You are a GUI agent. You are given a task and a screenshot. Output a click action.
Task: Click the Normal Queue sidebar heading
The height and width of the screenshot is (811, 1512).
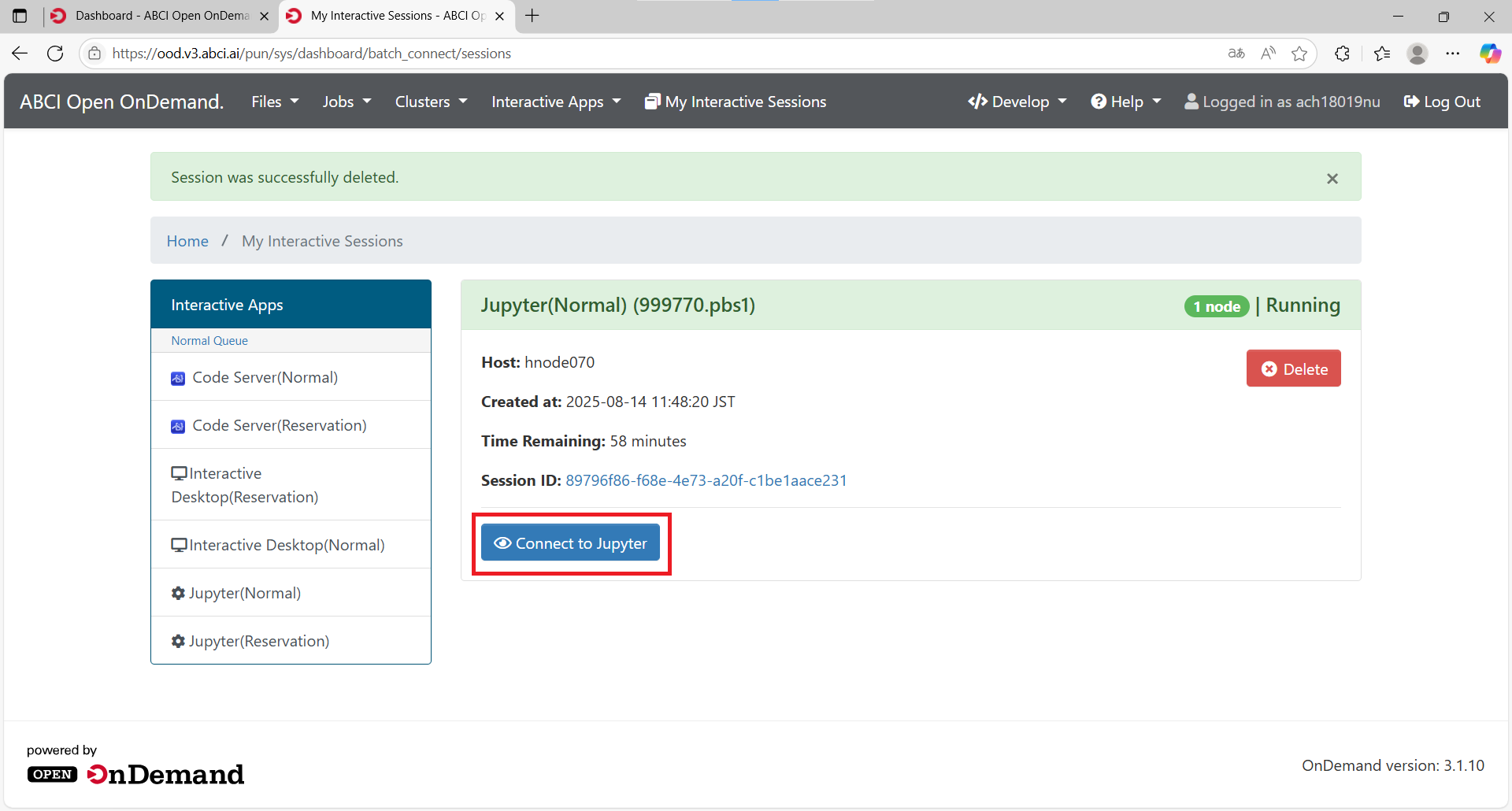(x=209, y=341)
